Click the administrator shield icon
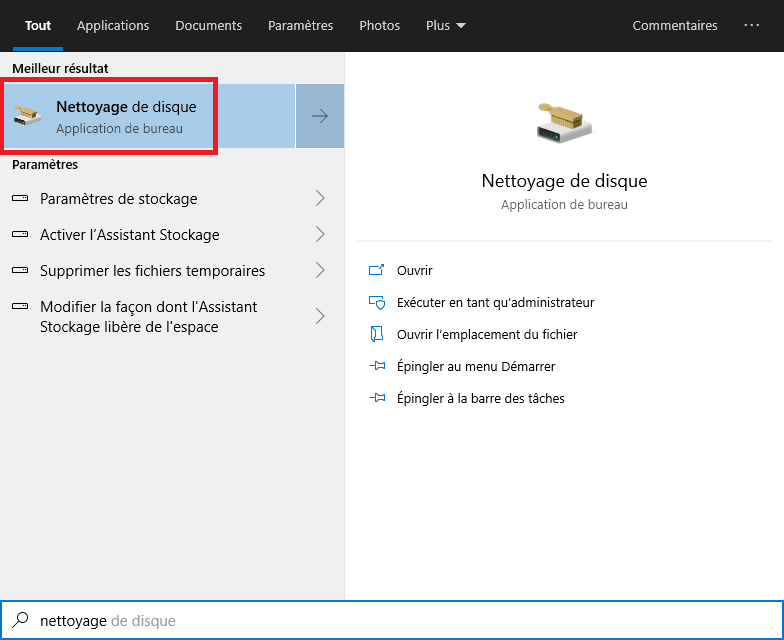Viewport: 784px width, 640px height. [x=377, y=302]
